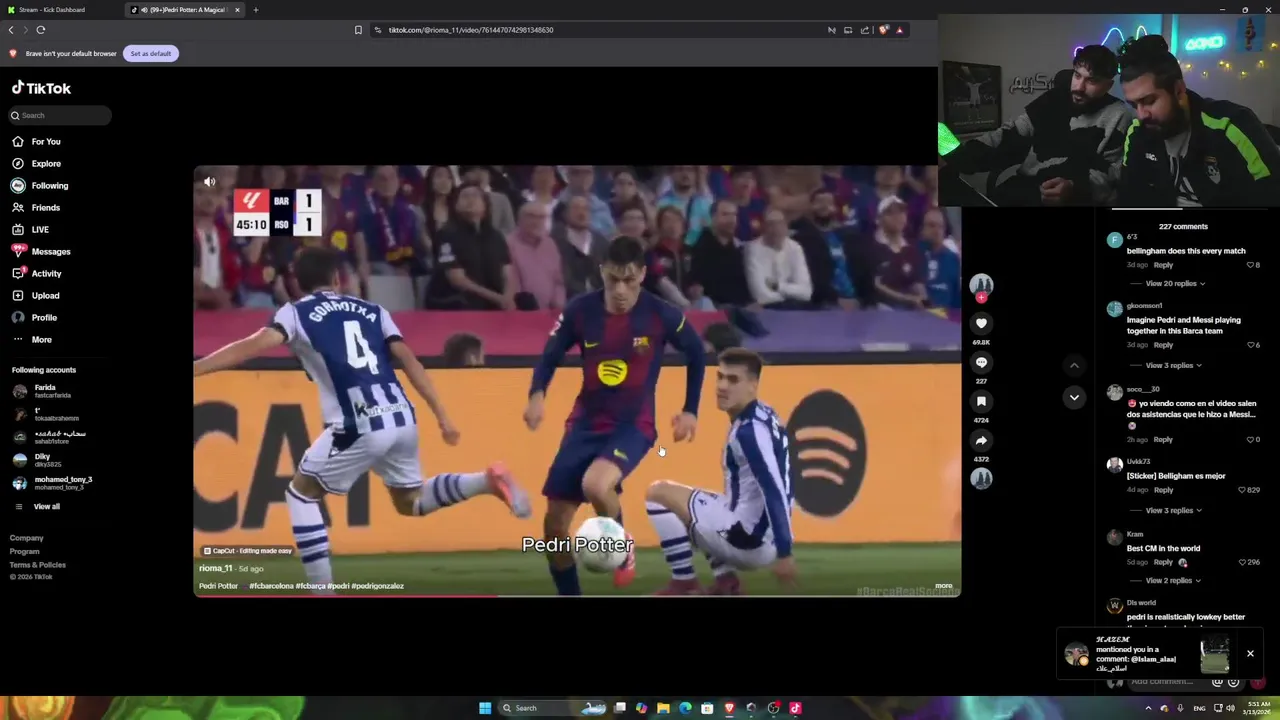
Task: Like Kram's comment with 296 likes
Action: click(x=1243, y=562)
